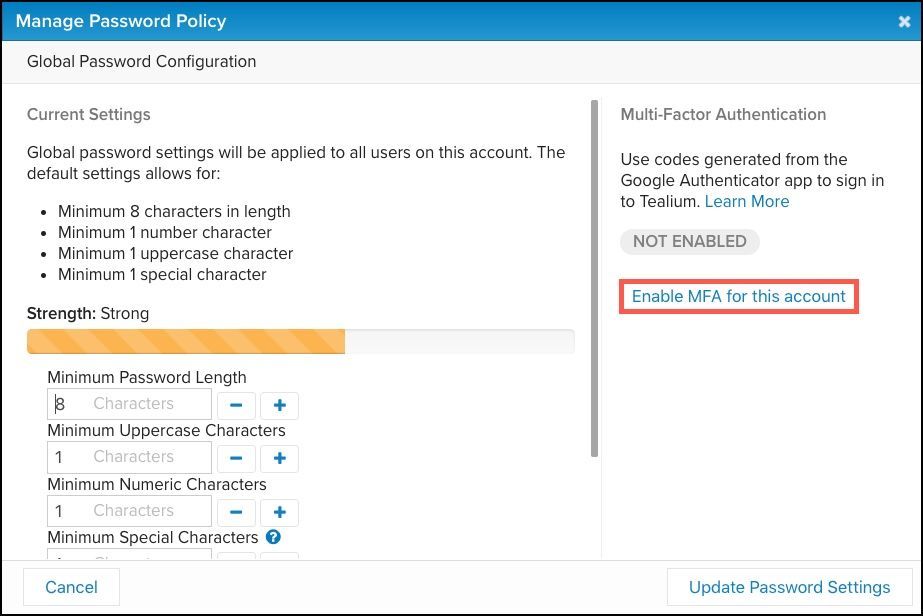Image resolution: width=923 pixels, height=616 pixels.
Task: Focus the Minimum Password Length field
Action: (129, 404)
